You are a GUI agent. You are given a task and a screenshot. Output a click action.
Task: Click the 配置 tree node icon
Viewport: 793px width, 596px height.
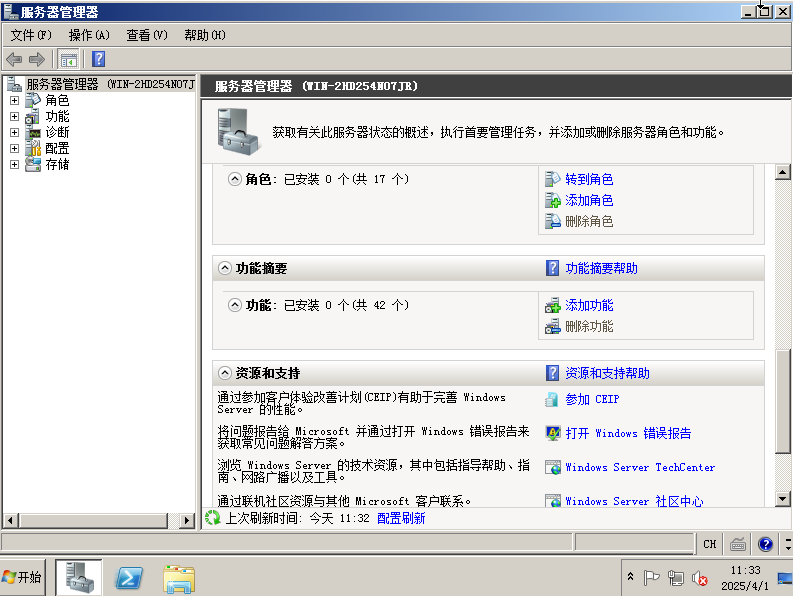click(x=33, y=148)
